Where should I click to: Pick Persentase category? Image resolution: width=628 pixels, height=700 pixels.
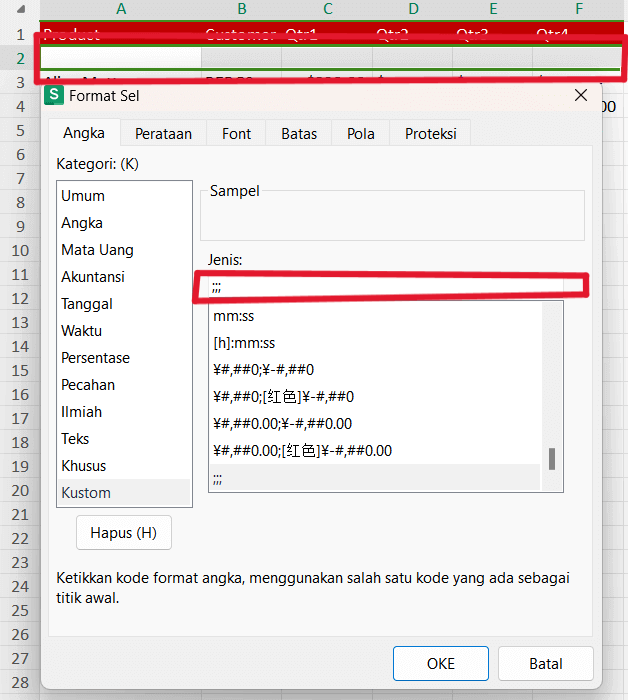(124, 358)
